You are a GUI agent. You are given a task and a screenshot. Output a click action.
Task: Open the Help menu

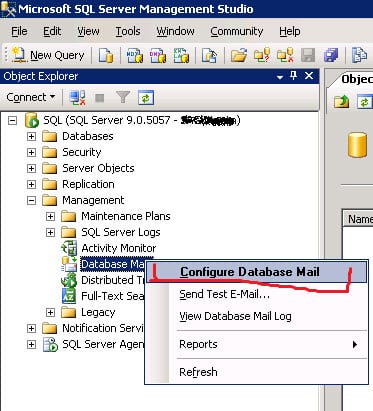click(290, 31)
